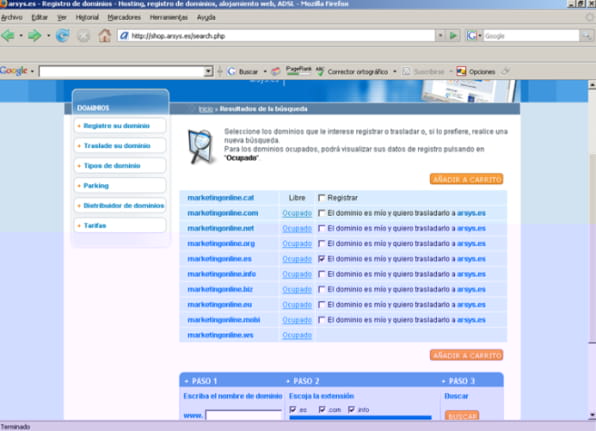Check transfer box for marketingonline.info
The width and height of the screenshot is (596, 431).
[x=322, y=274]
